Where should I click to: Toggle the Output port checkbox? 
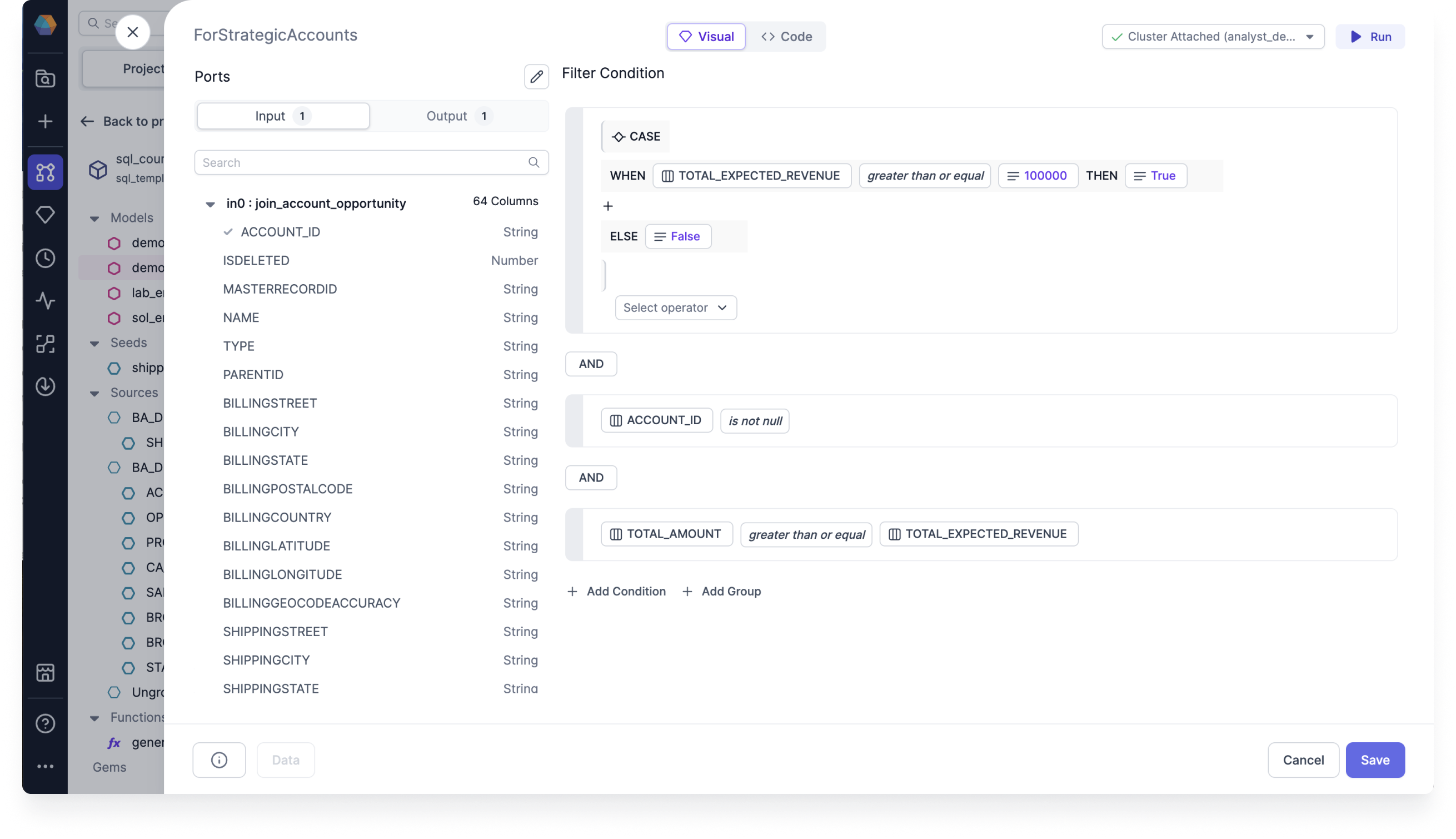456,115
